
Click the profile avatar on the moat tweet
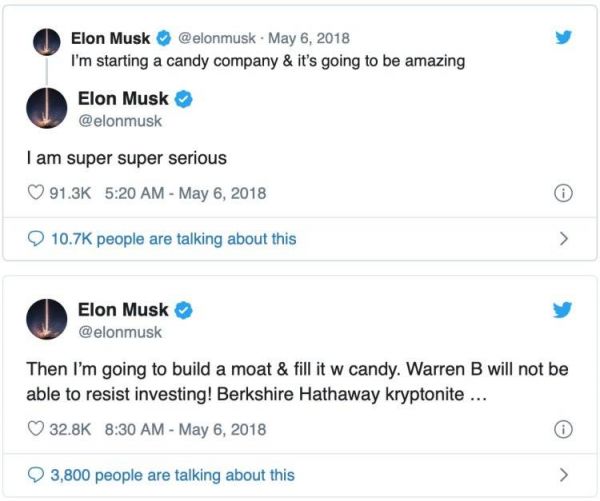coord(46,320)
